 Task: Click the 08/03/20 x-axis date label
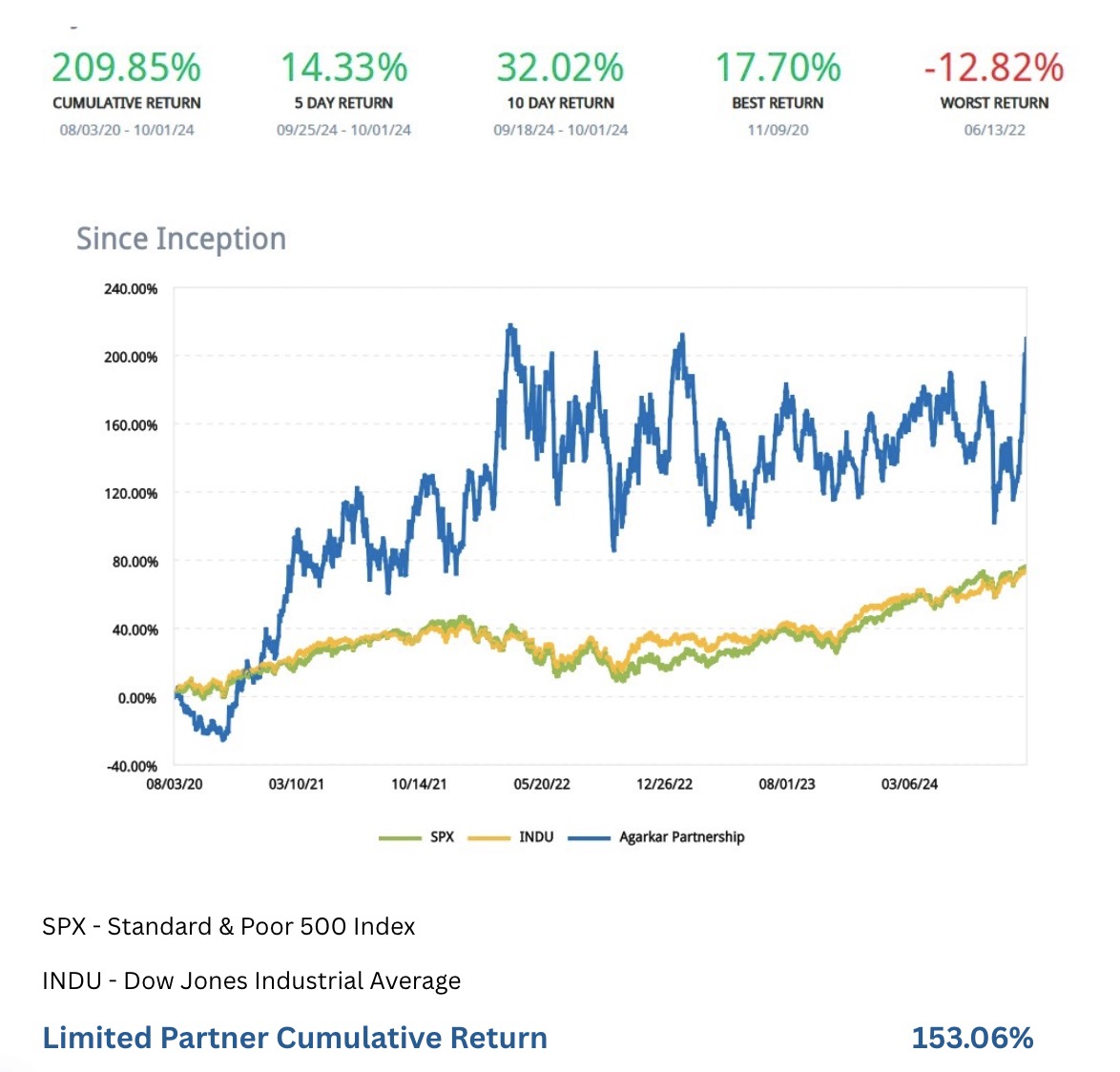tap(175, 784)
